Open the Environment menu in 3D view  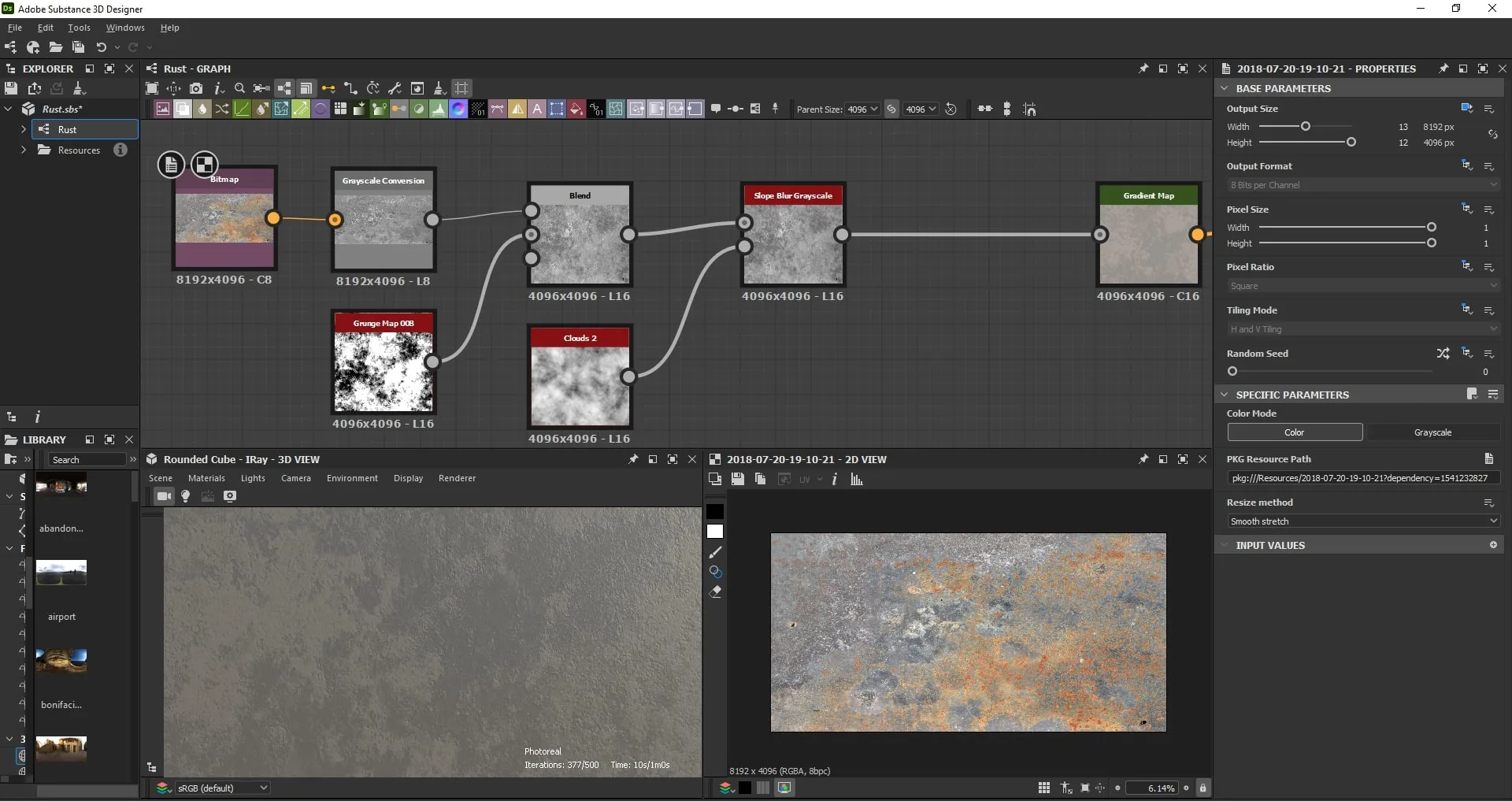pyautogui.click(x=352, y=478)
